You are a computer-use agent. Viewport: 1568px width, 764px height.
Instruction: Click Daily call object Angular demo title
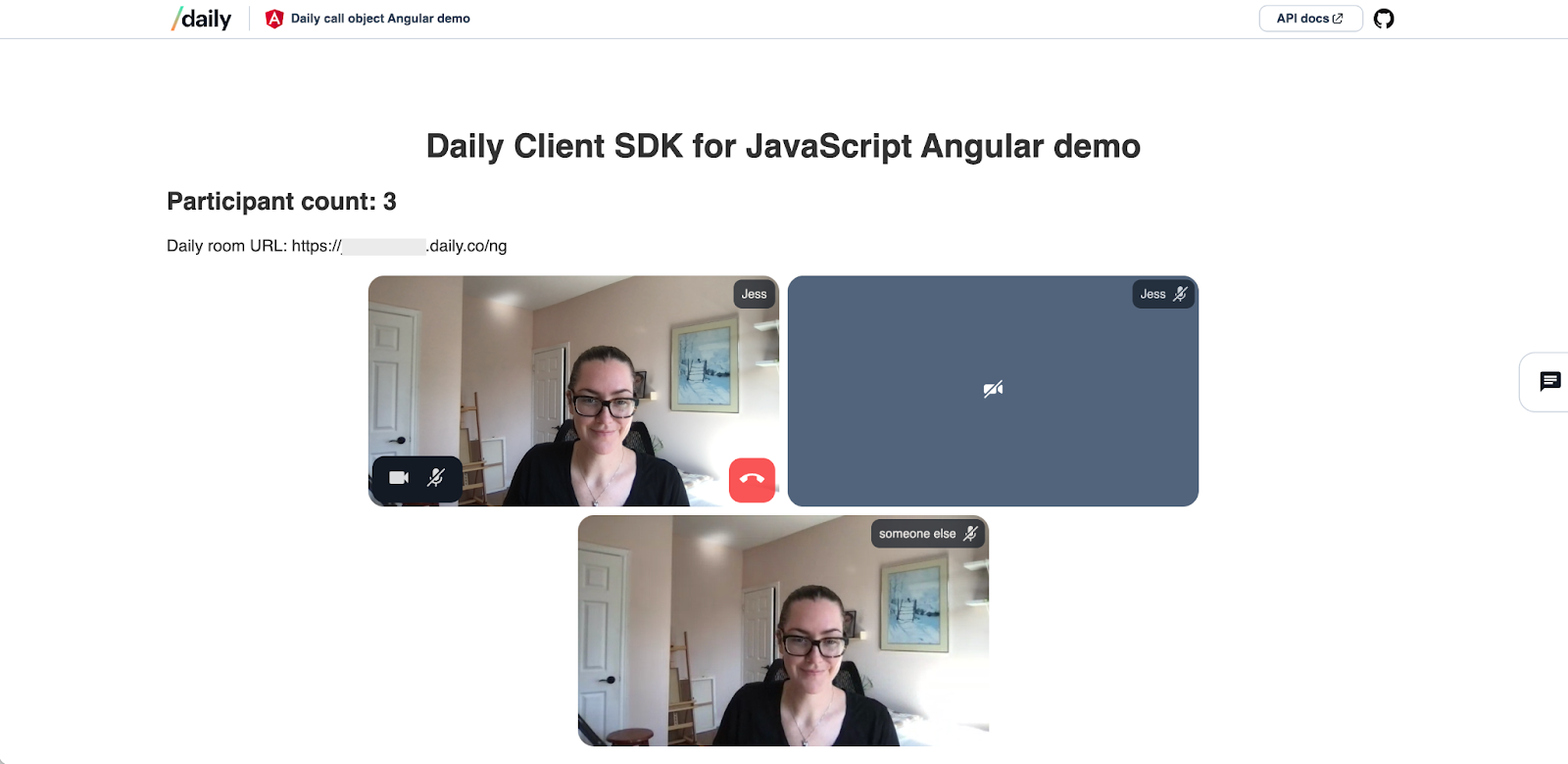tap(380, 19)
